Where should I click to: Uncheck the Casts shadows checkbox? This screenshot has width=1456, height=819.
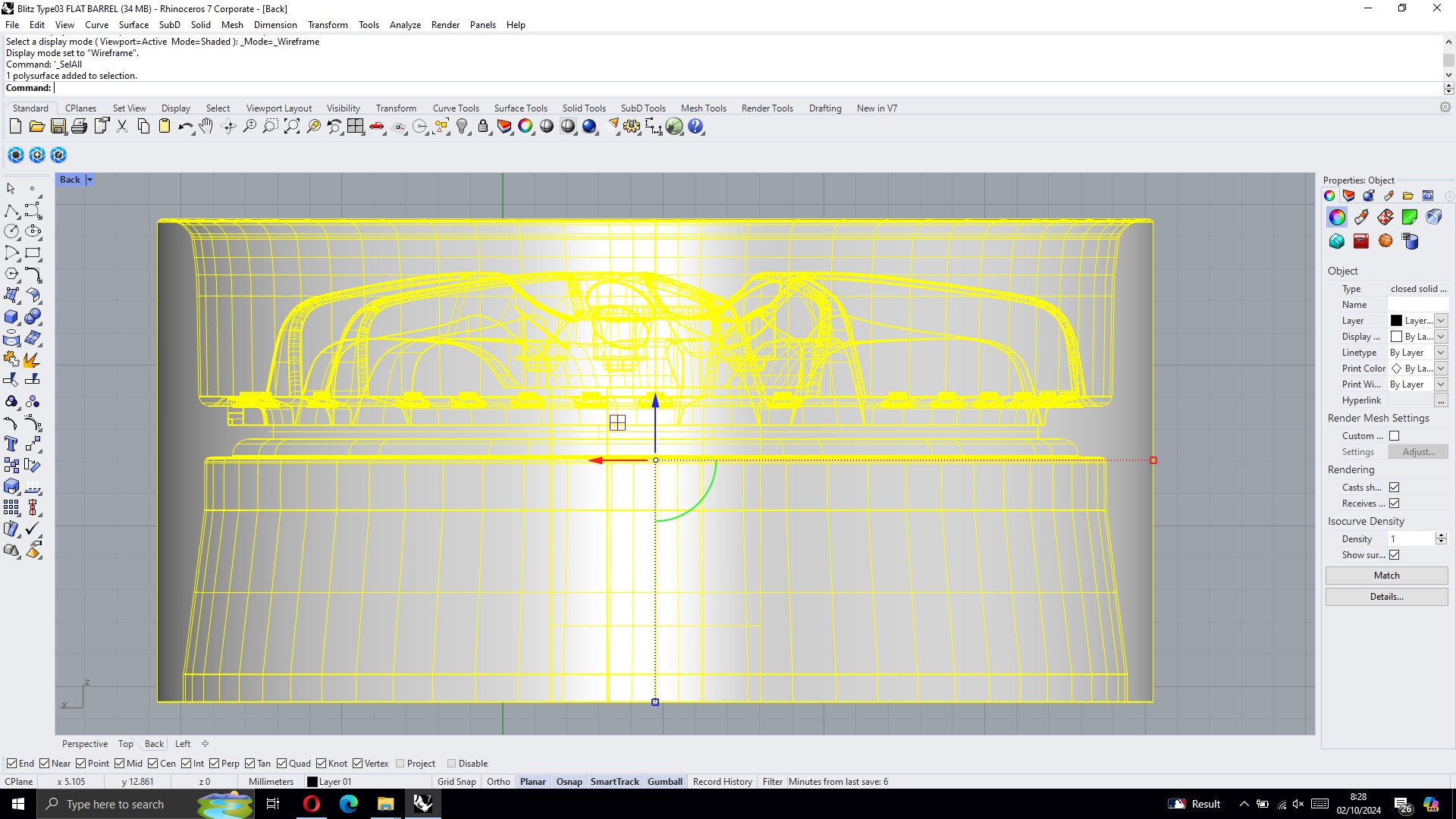1394,488
